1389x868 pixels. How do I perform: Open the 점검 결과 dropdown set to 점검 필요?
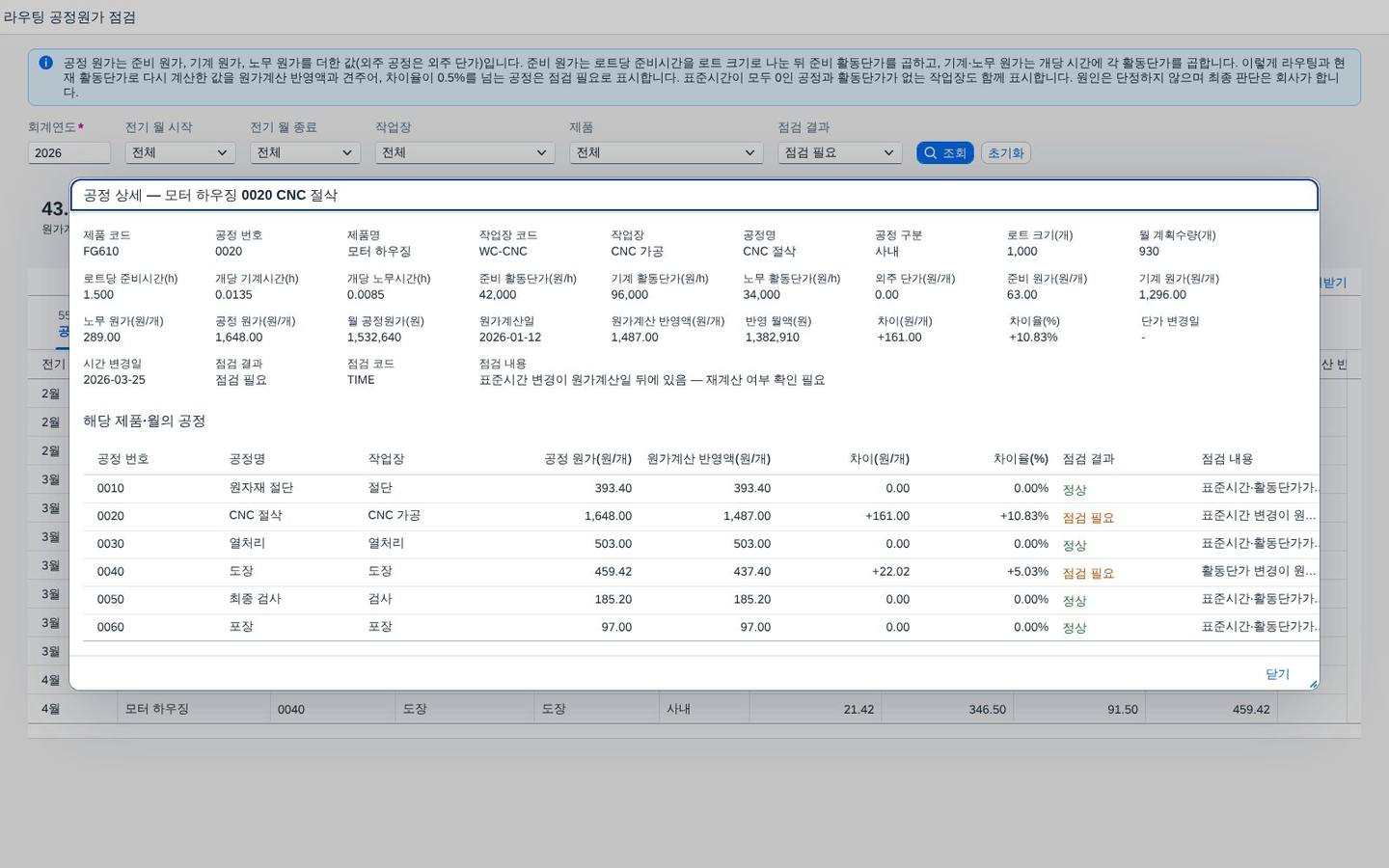840,152
